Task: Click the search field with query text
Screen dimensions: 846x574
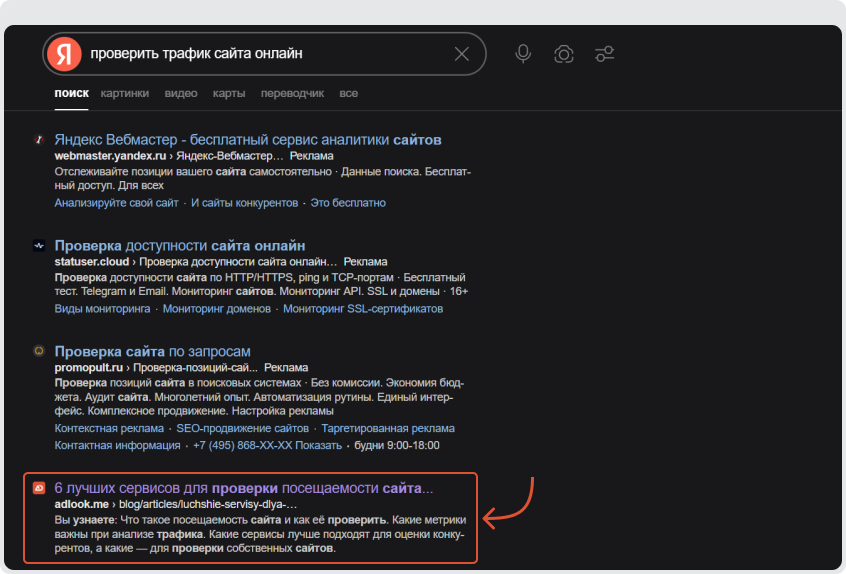Action: (x=264, y=54)
